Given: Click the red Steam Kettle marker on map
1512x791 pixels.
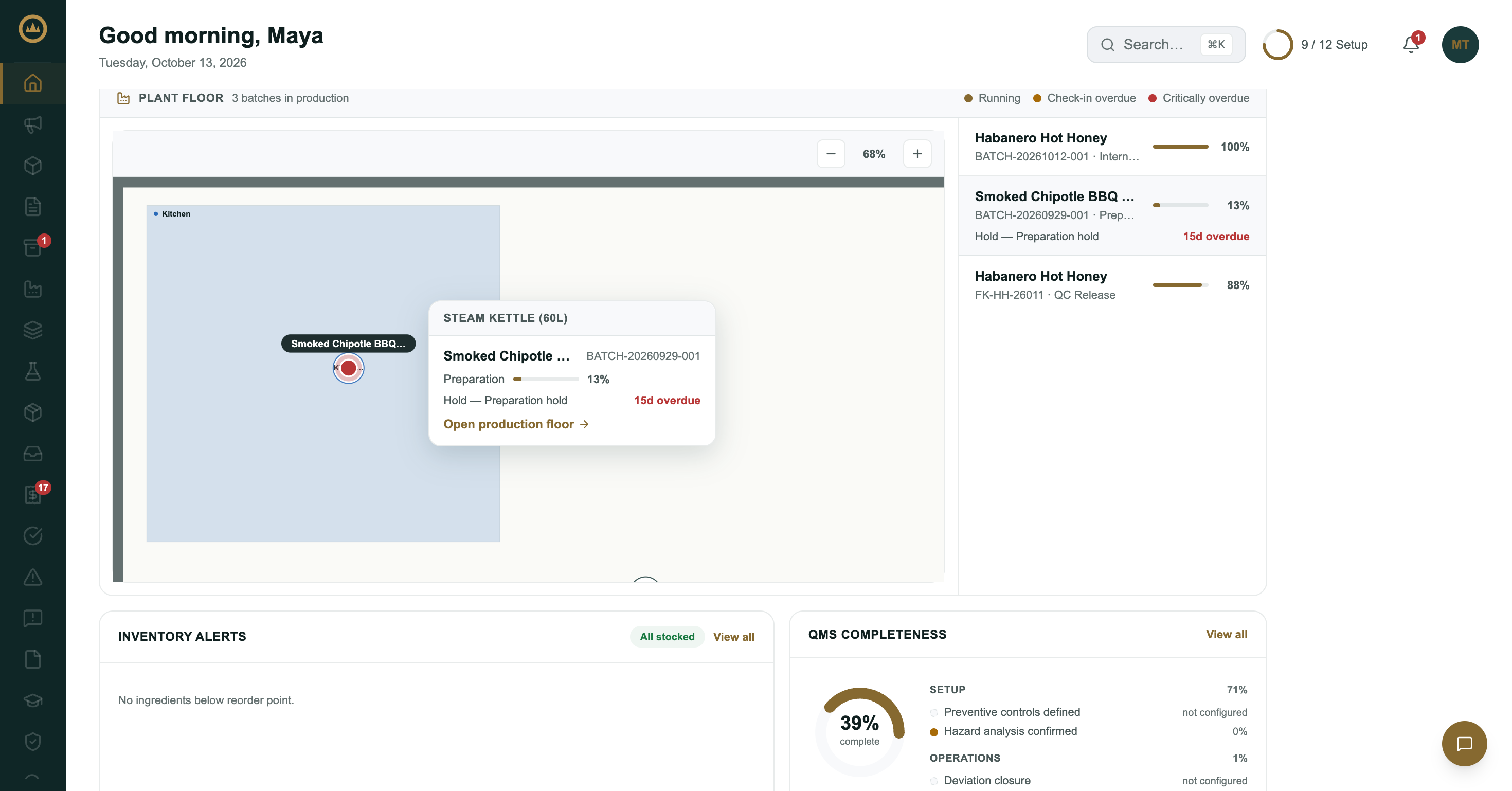Looking at the screenshot, I should point(348,368).
